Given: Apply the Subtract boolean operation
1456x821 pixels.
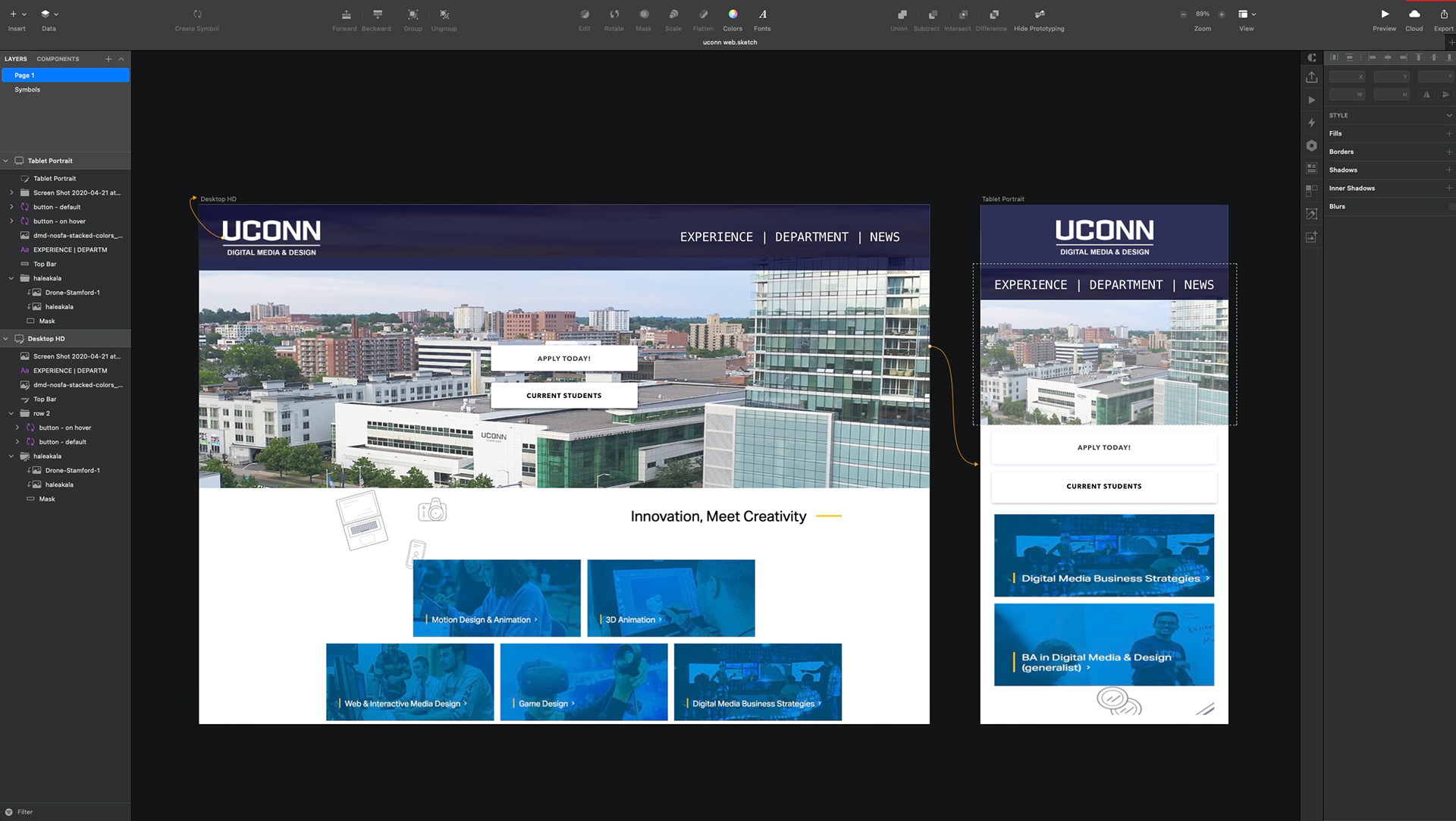Looking at the screenshot, I should click(x=933, y=14).
